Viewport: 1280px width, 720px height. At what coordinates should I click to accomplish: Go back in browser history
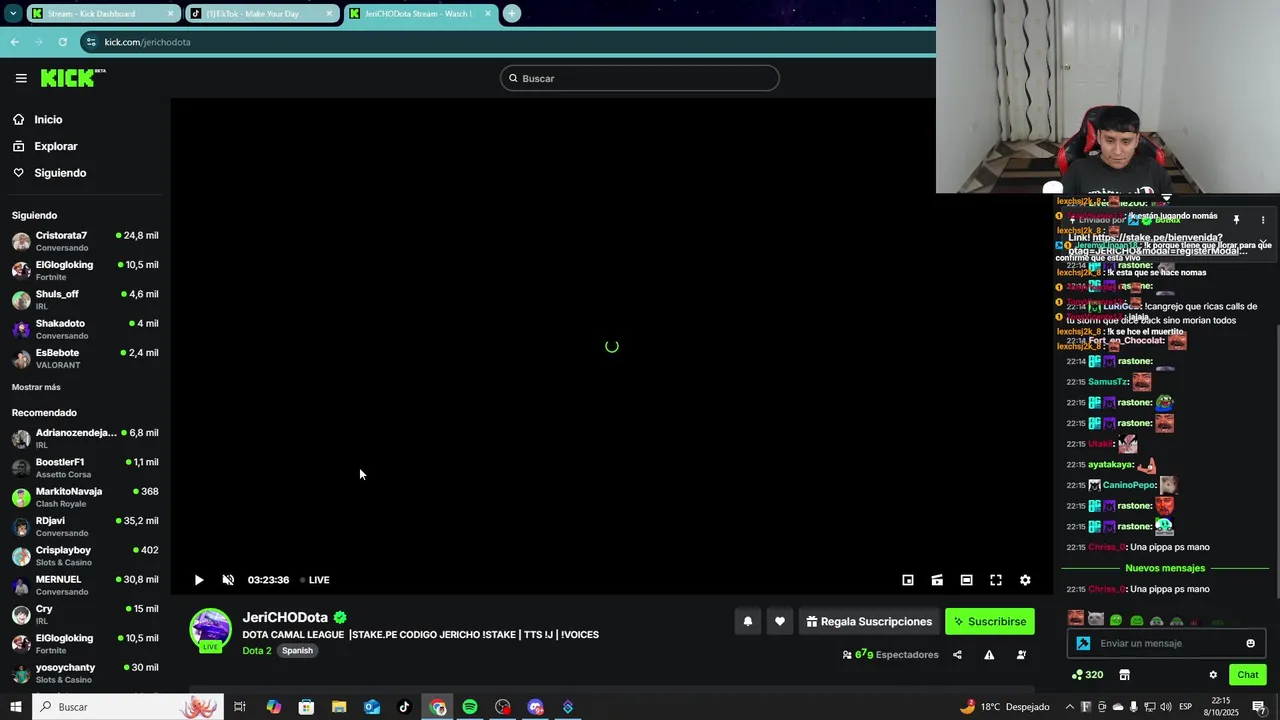pos(14,42)
